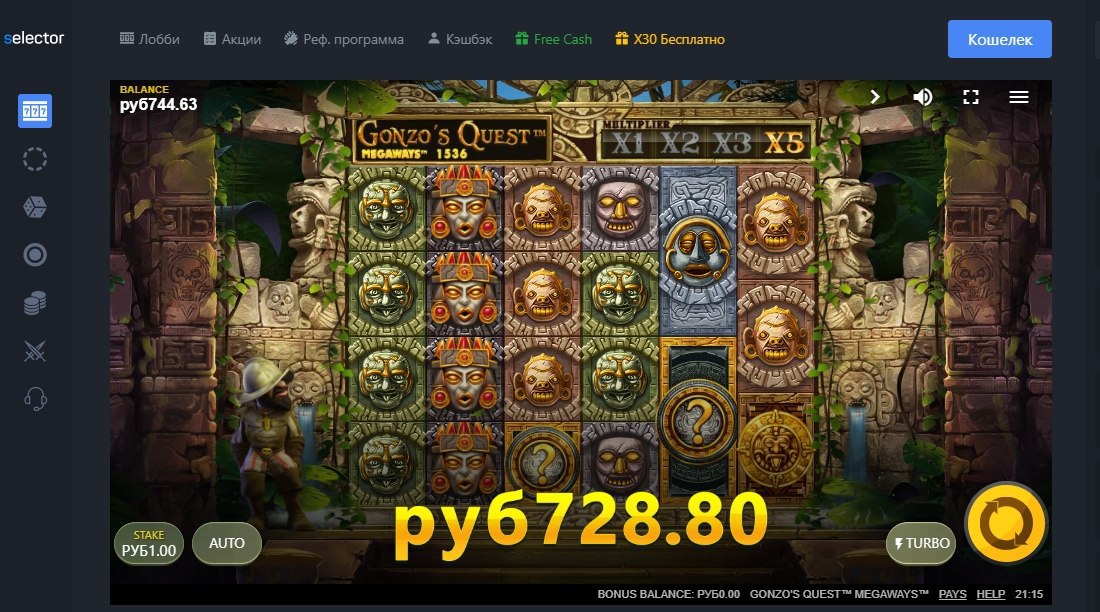The width and height of the screenshot is (1100, 612).
Task: Open the Auto spin settings
Action: (x=227, y=543)
